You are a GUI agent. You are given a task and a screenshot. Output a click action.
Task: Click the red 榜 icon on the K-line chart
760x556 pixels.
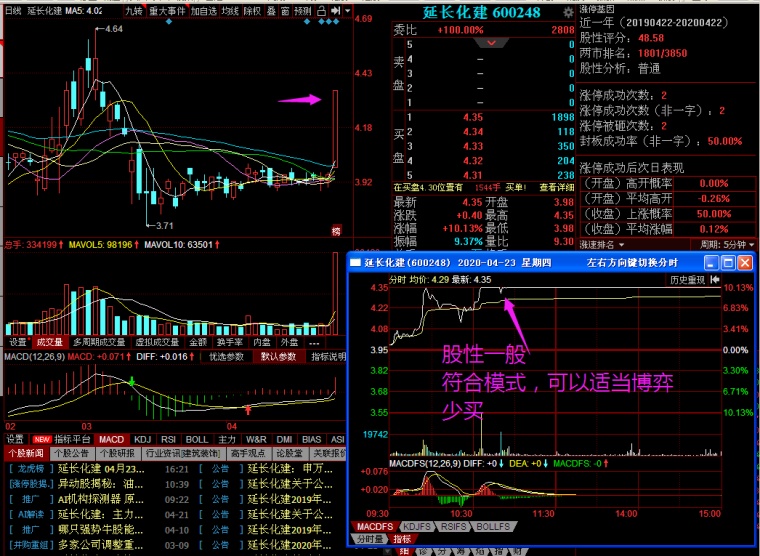pos(336,231)
